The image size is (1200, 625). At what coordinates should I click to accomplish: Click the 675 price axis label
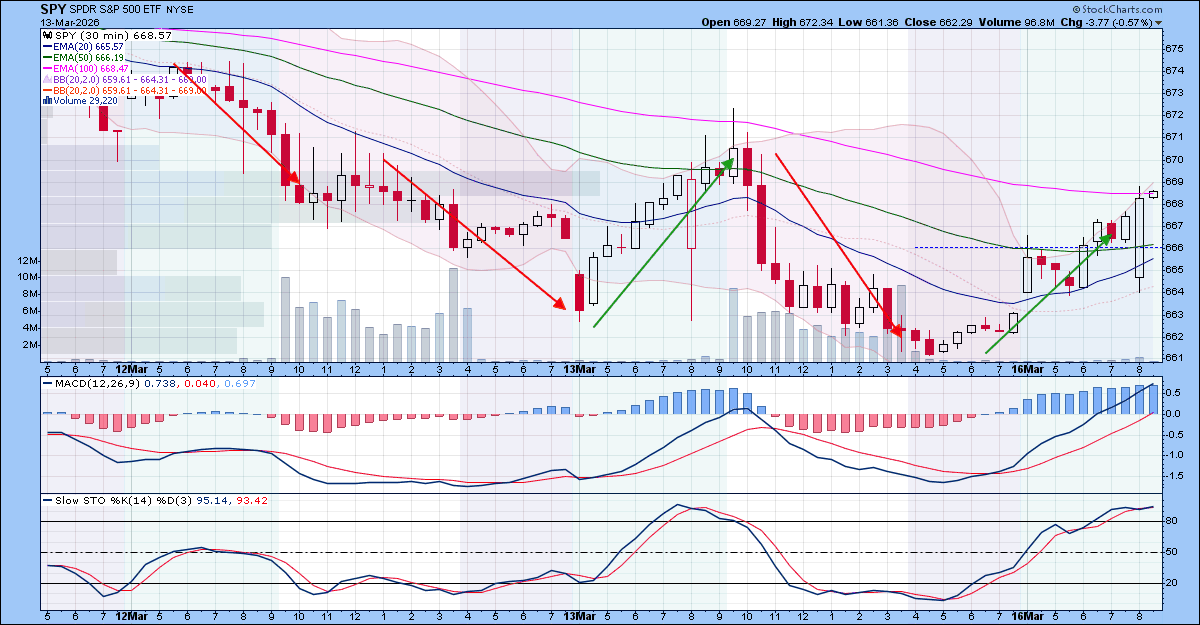pos(1174,49)
